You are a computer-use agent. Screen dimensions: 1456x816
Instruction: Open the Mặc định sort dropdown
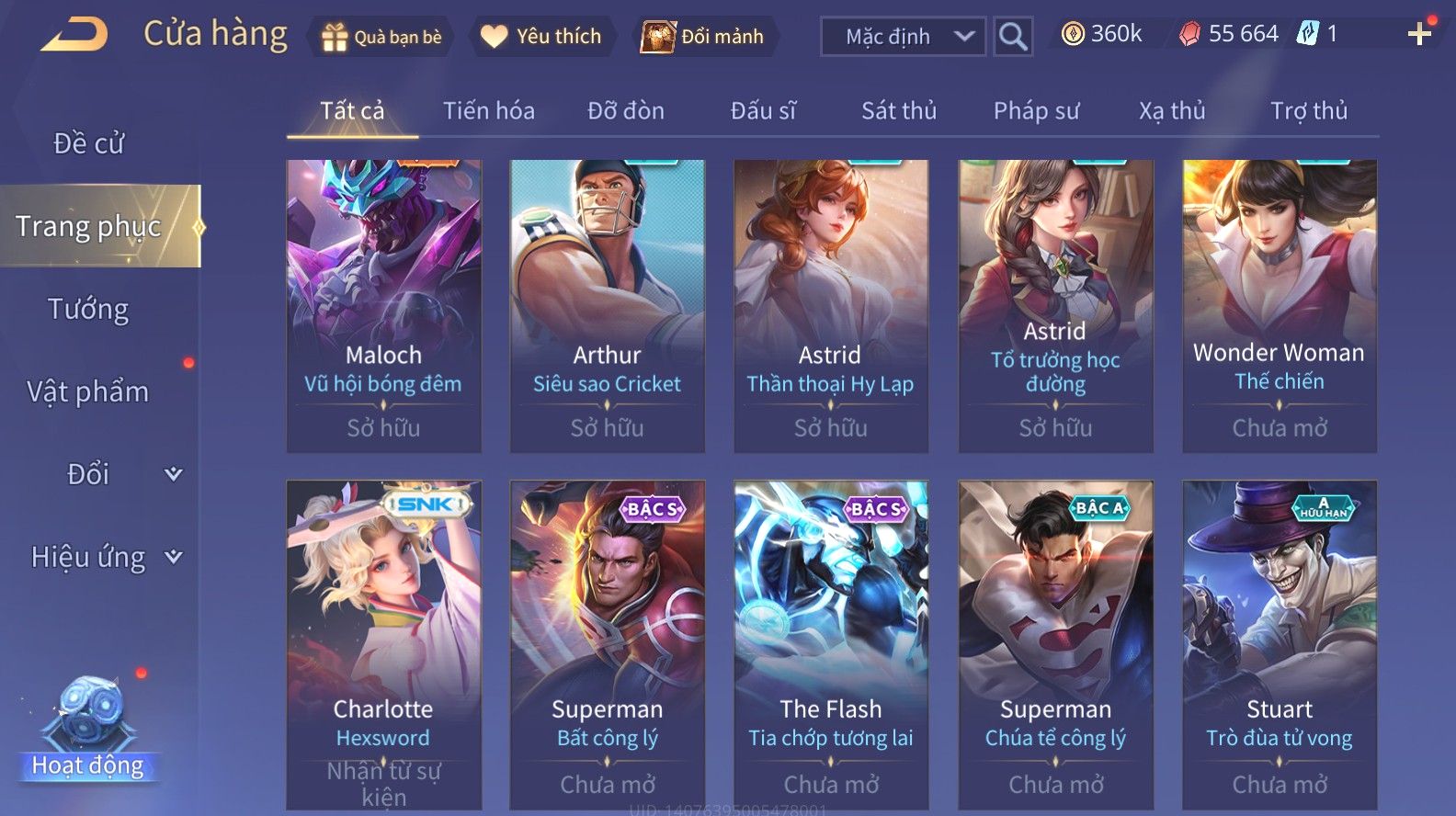[x=903, y=37]
